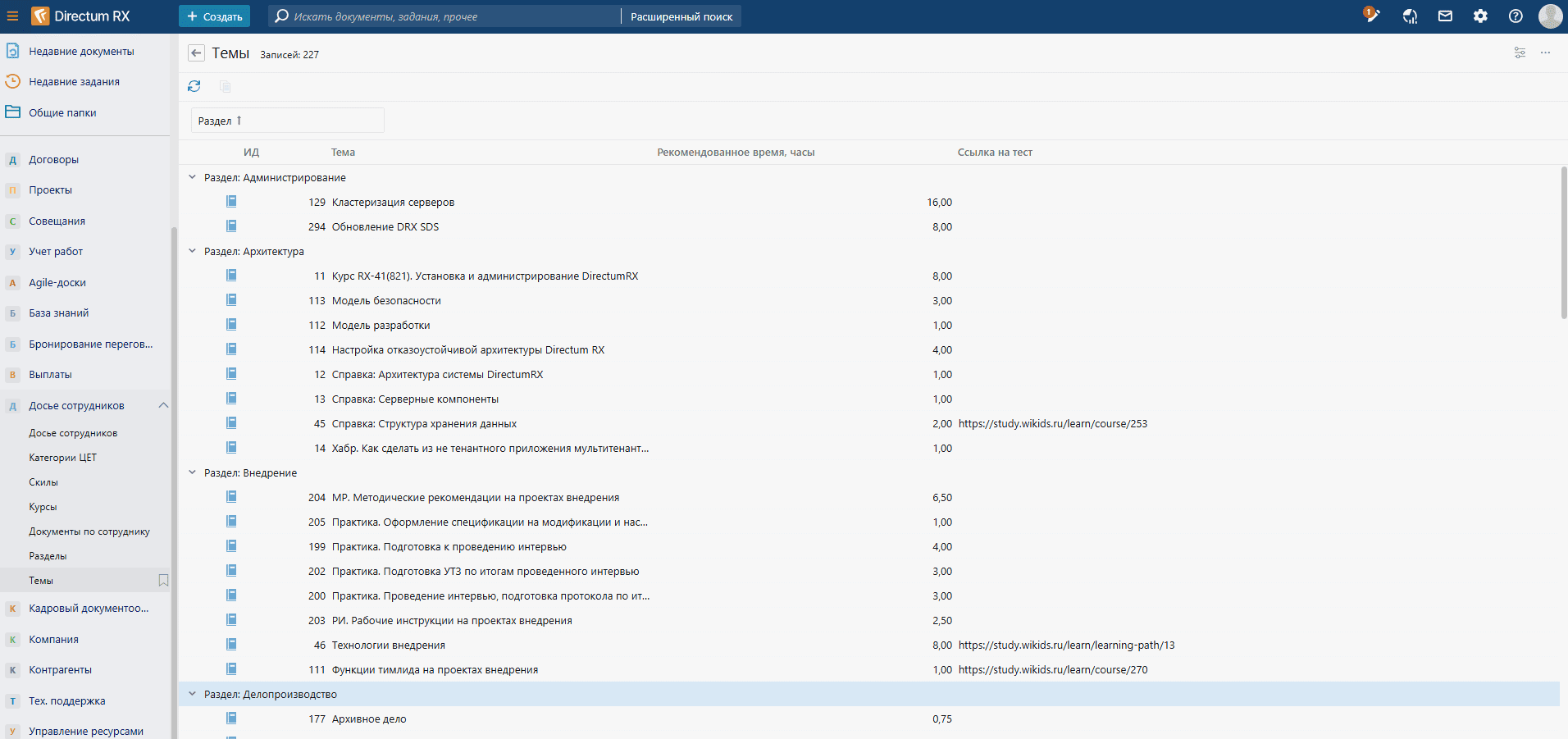Viewport: 1568px width, 739px height.
Task: Click the user avatar icon
Action: pyautogui.click(x=1550, y=16)
